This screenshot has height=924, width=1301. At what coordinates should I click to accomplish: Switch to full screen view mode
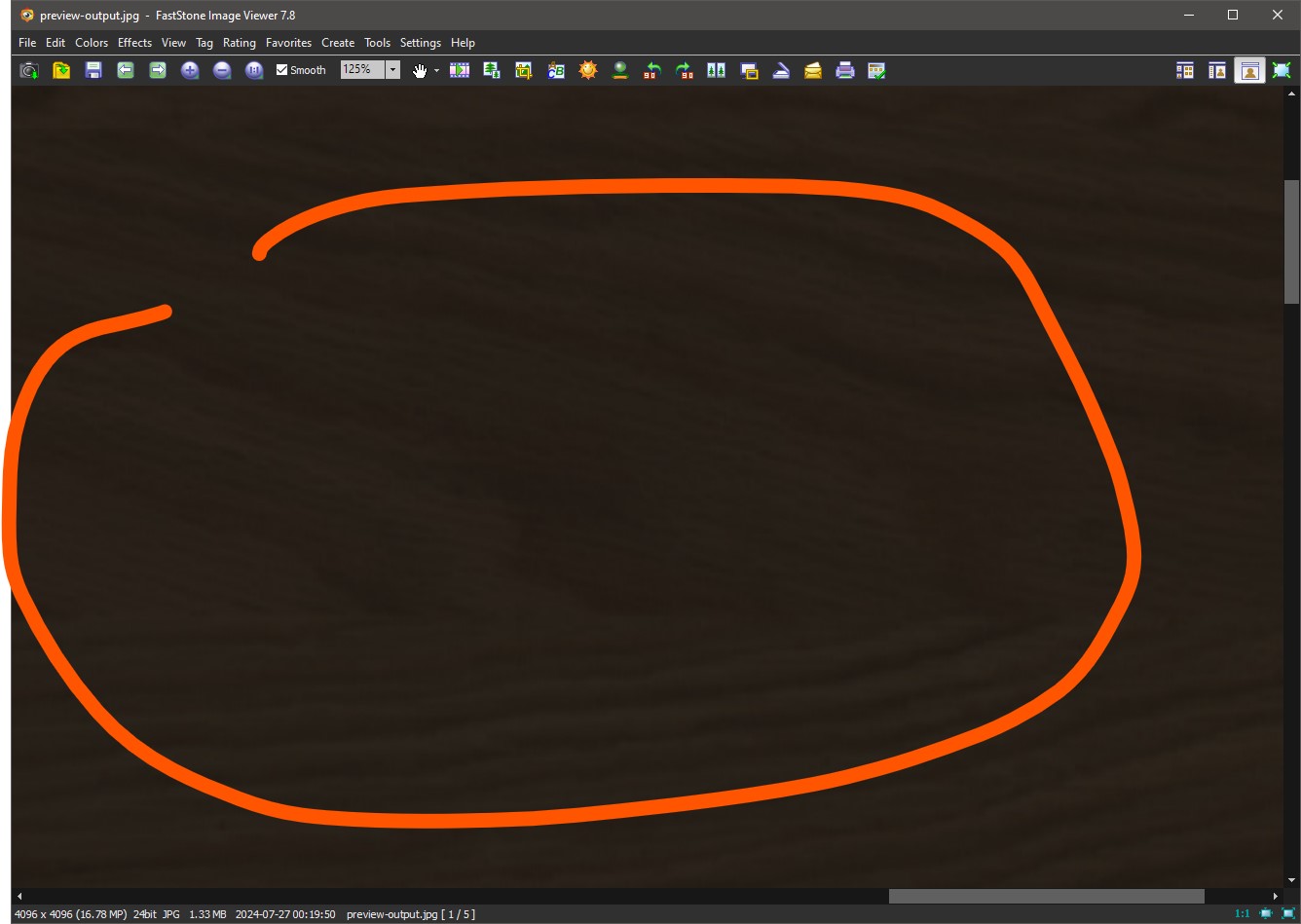[1282, 70]
